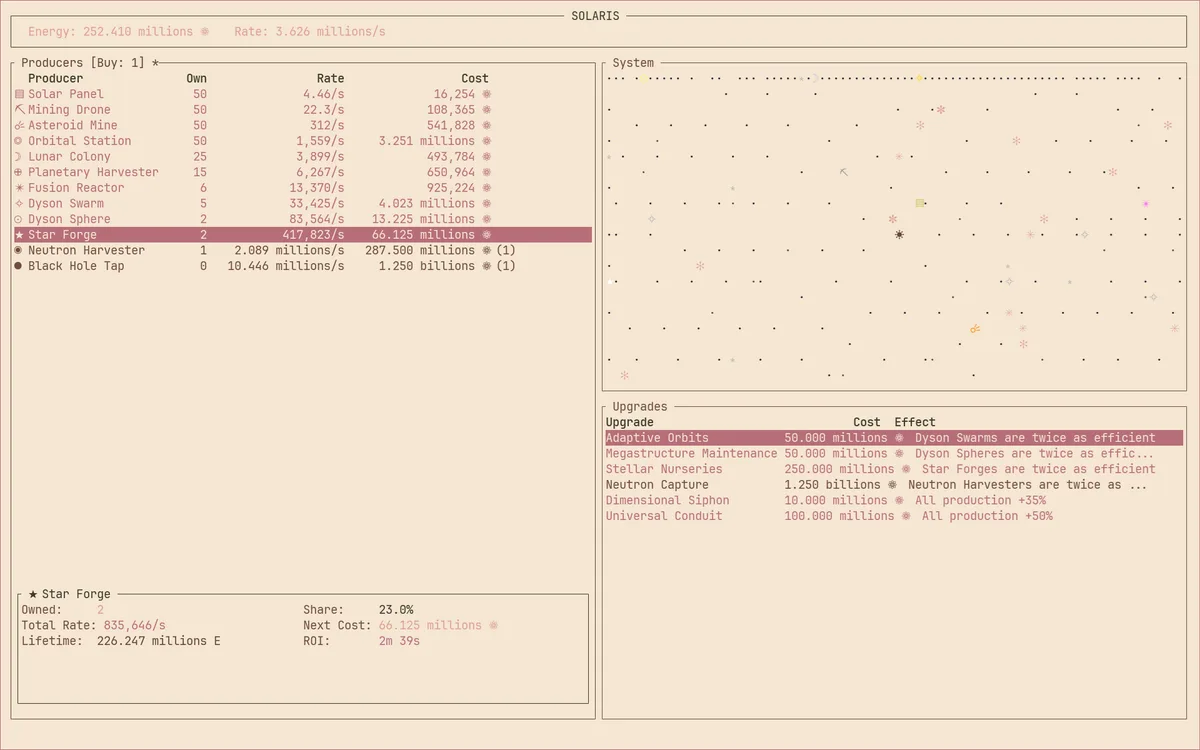Screen dimensions: 1200x750
Task: Click the Rate: 3.626 millions/s readout
Action: click(x=310, y=32)
